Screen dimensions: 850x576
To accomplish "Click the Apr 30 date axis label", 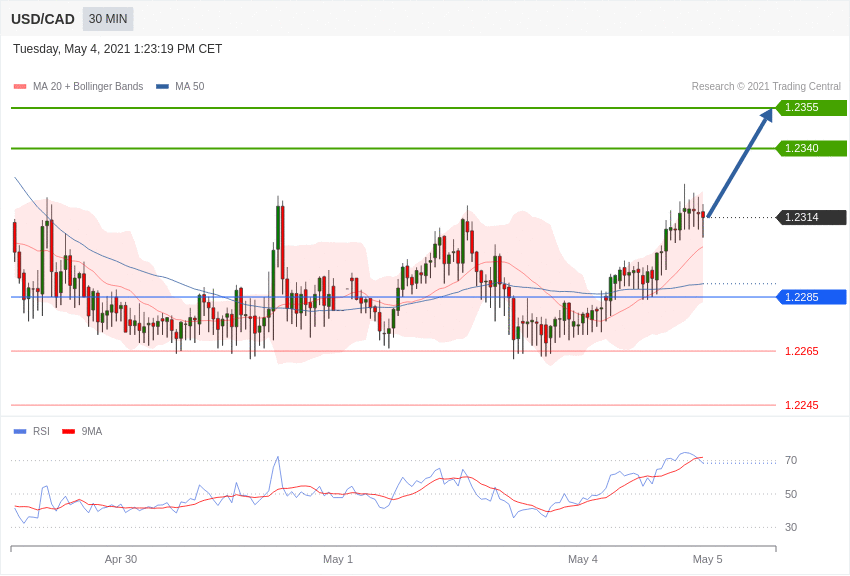I will tap(121, 559).
